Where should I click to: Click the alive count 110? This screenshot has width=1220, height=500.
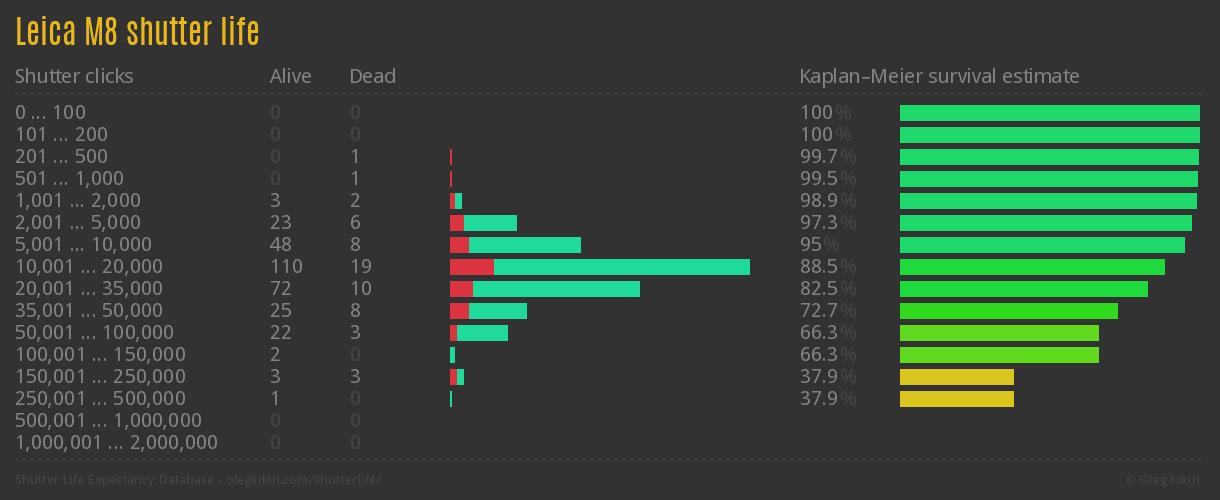[286, 267]
